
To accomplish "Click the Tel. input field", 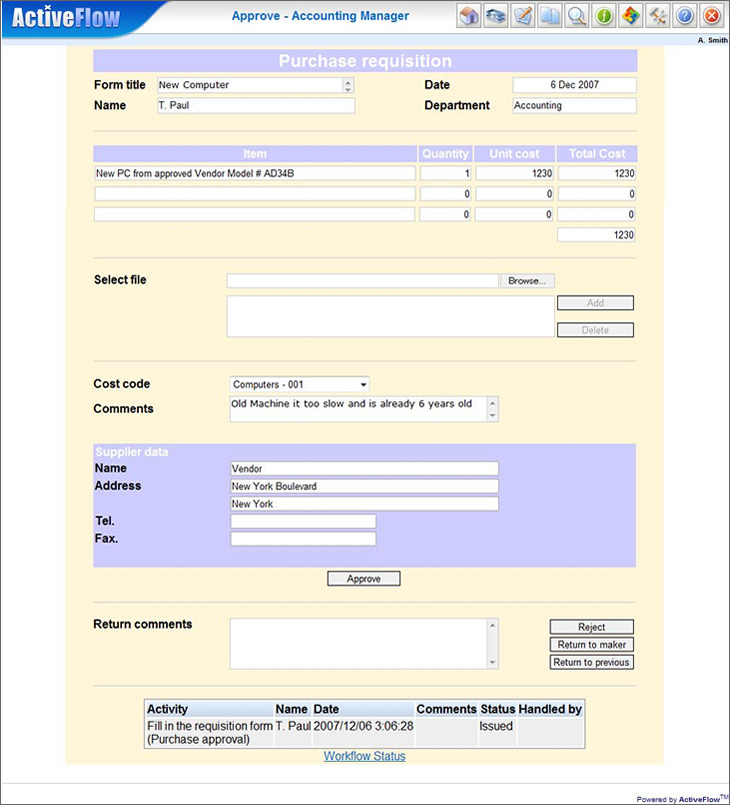I will [x=303, y=522].
